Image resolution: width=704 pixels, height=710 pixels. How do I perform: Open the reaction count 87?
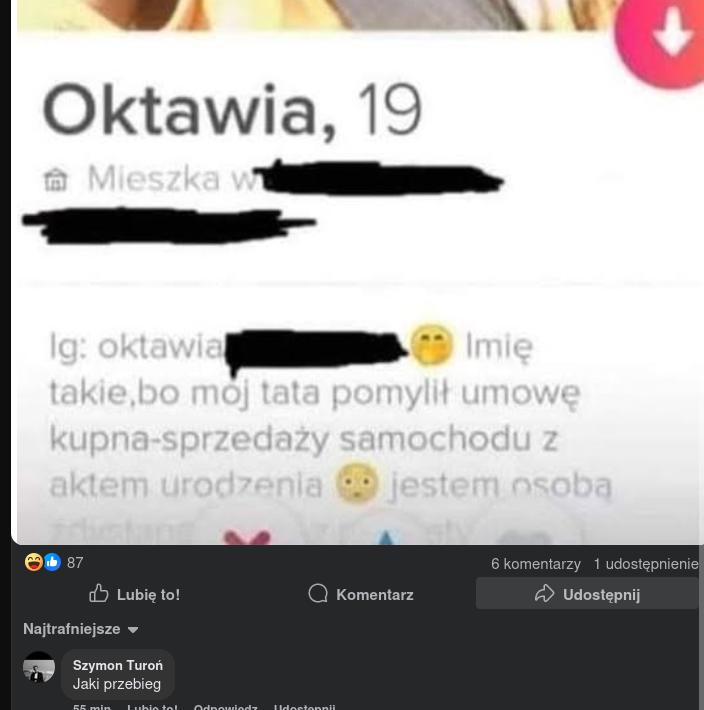coord(75,563)
